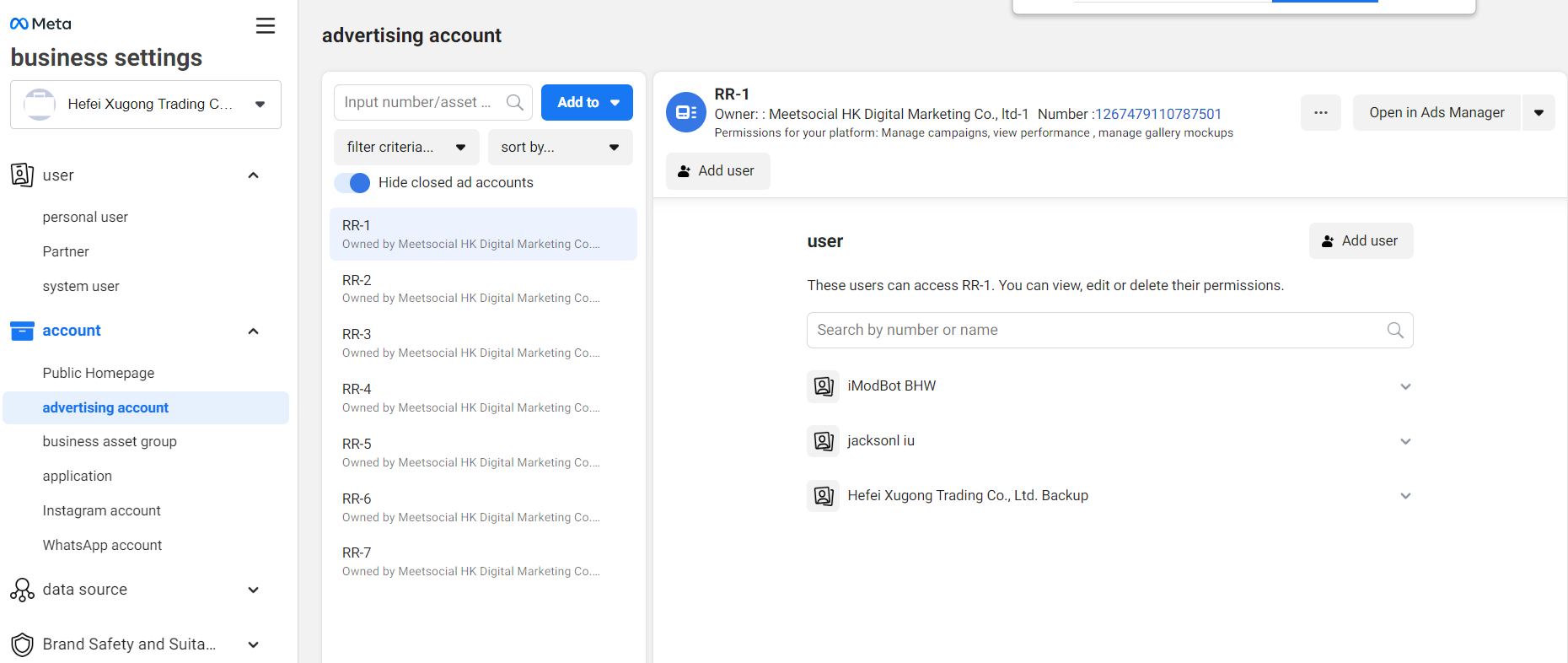The height and width of the screenshot is (663, 1568).
Task: Open the filter criteria dropdown
Action: (x=406, y=147)
